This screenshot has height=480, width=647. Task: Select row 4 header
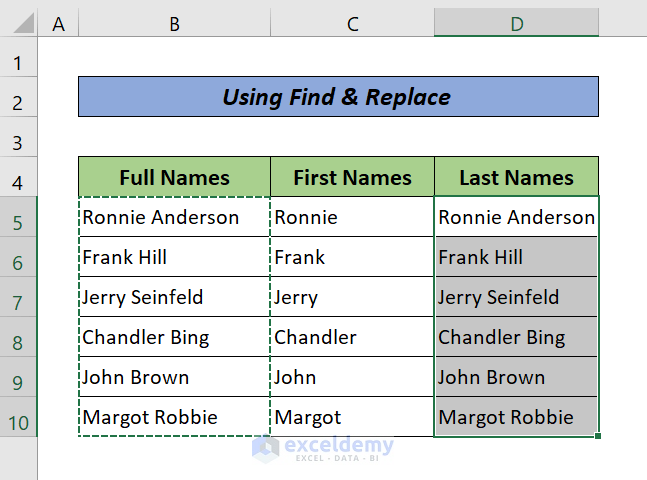[18, 181]
